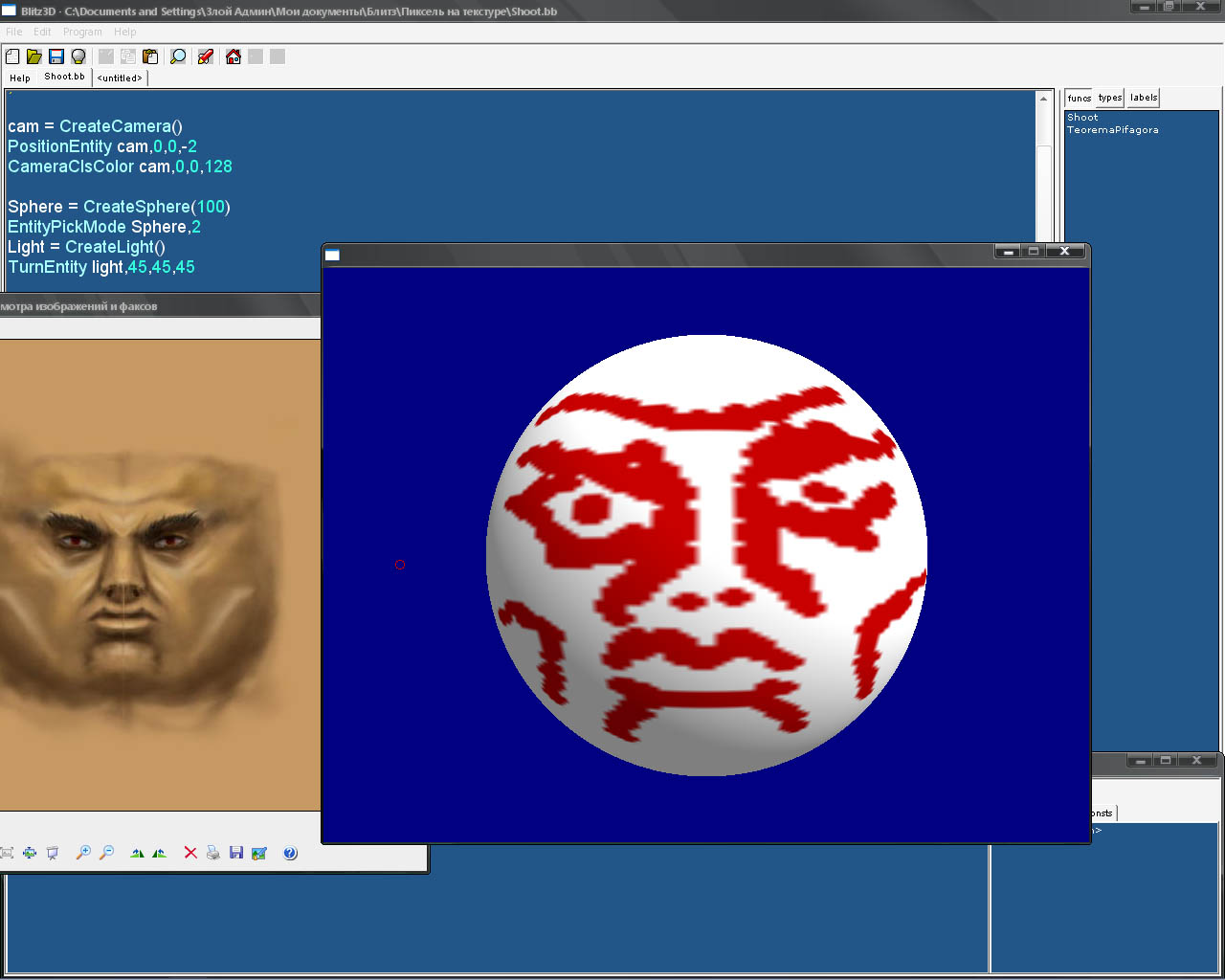Viewport: 1225px width, 980px height.
Task: Open Find with the magnifying glass icon
Action: (178, 56)
